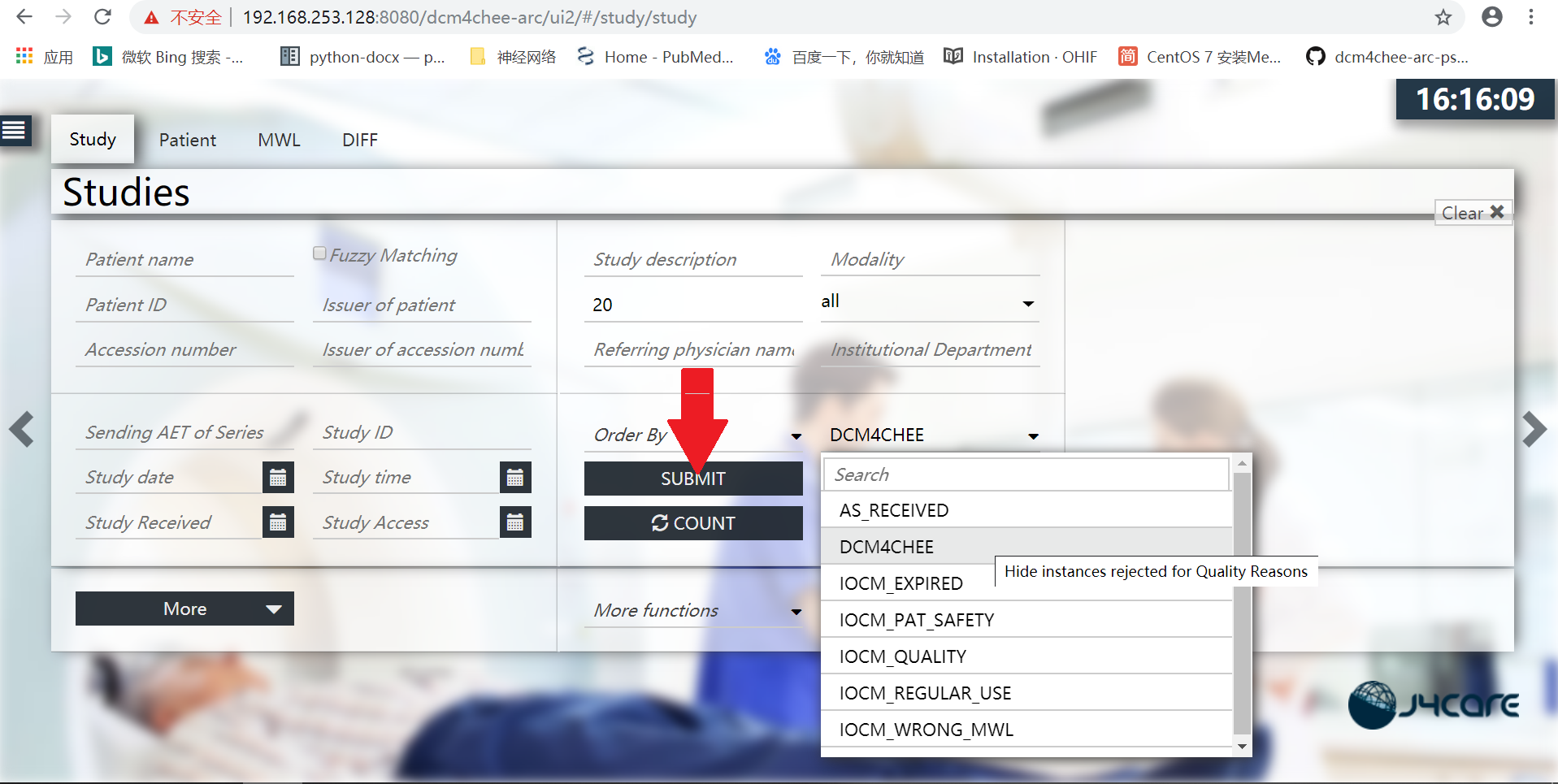The width and height of the screenshot is (1558, 784).
Task: Click the COUNT button
Action: click(692, 522)
